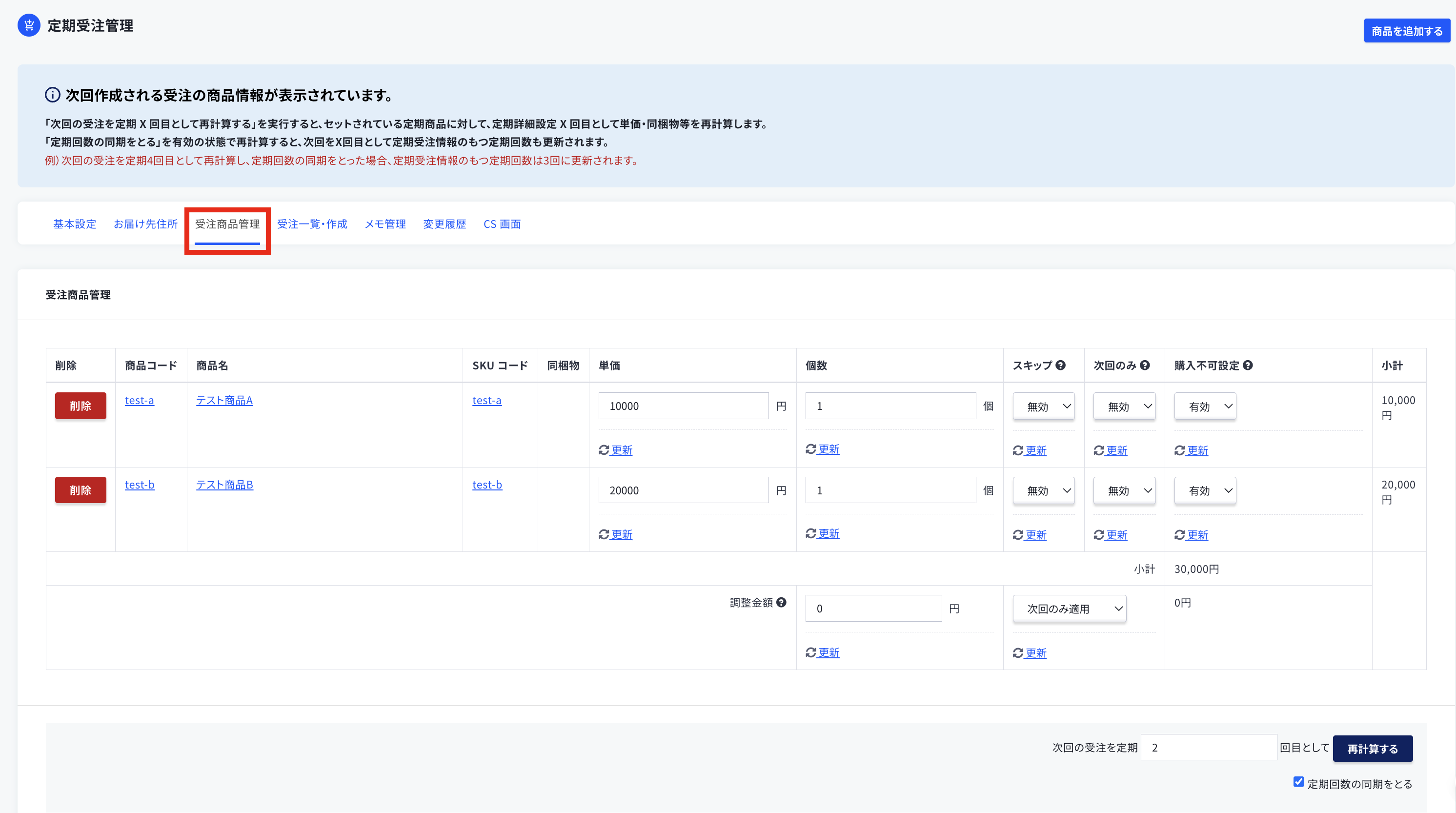Open スキップ dropdown for test-b
This screenshot has width=1456, height=813.
1043,490
